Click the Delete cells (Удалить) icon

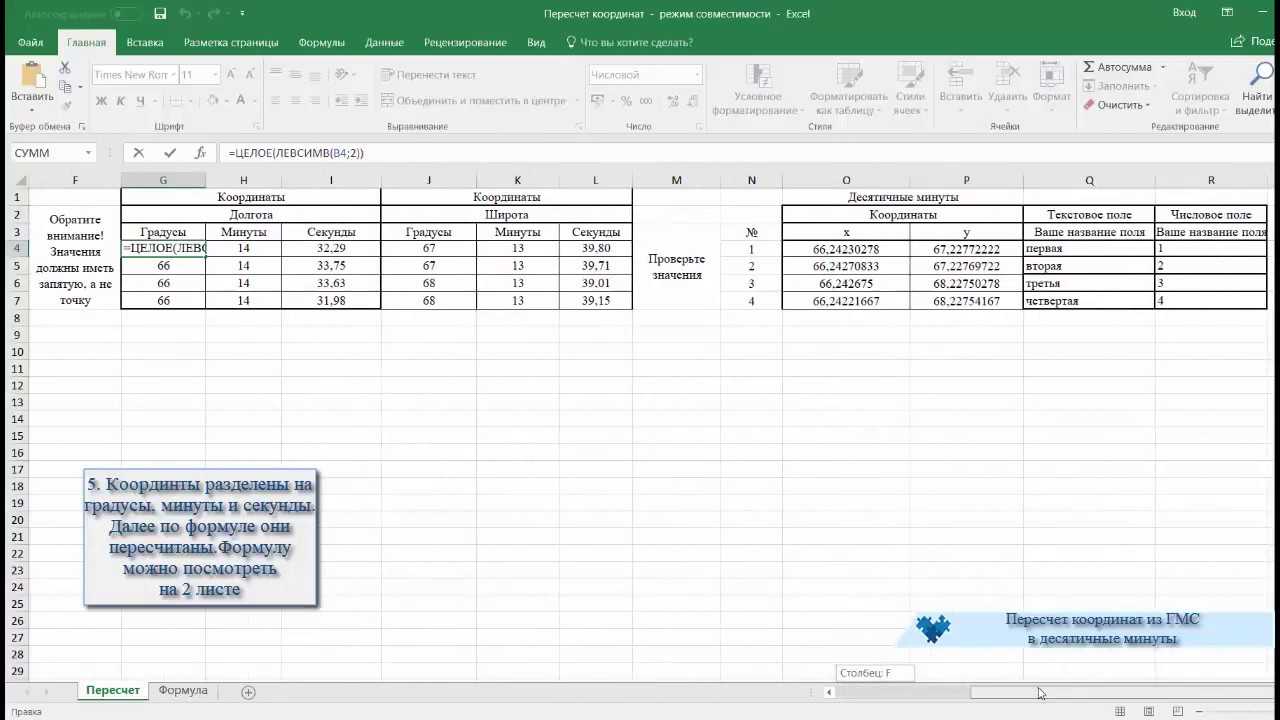pyautogui.click(x=1007, y=76)
